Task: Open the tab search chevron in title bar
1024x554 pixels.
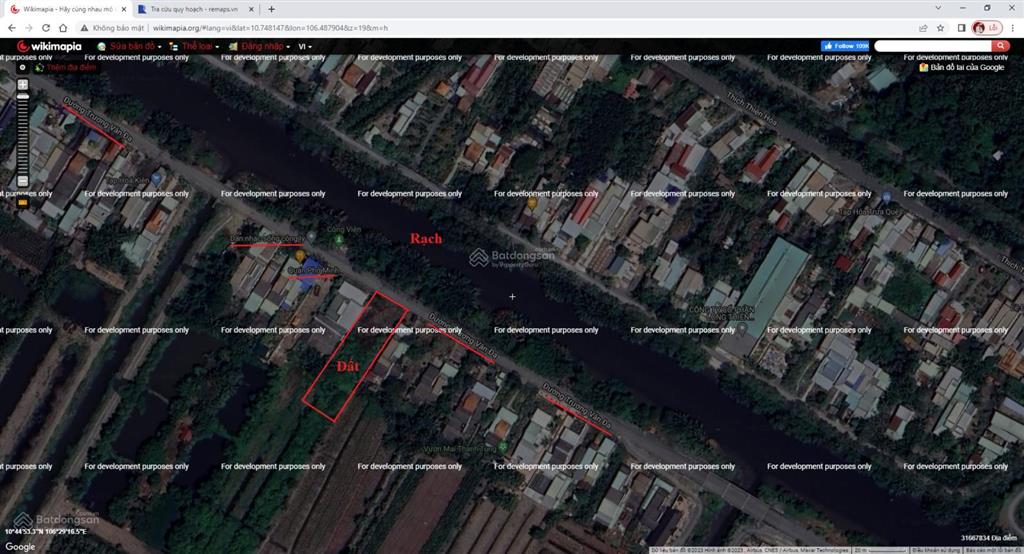Action: (938, 8)
